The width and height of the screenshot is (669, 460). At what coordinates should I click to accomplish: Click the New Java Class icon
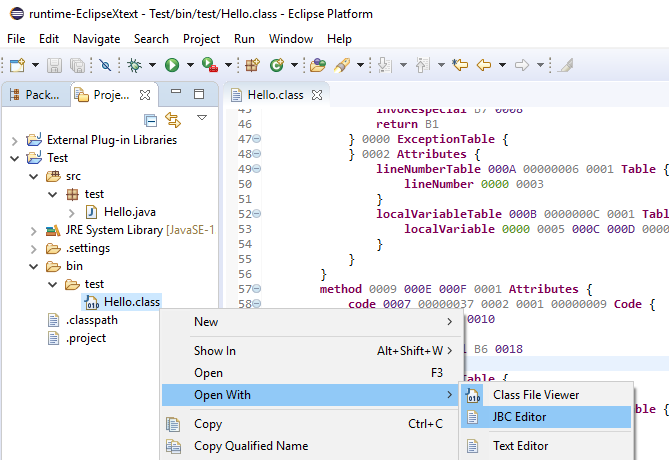tap(277, 65)
